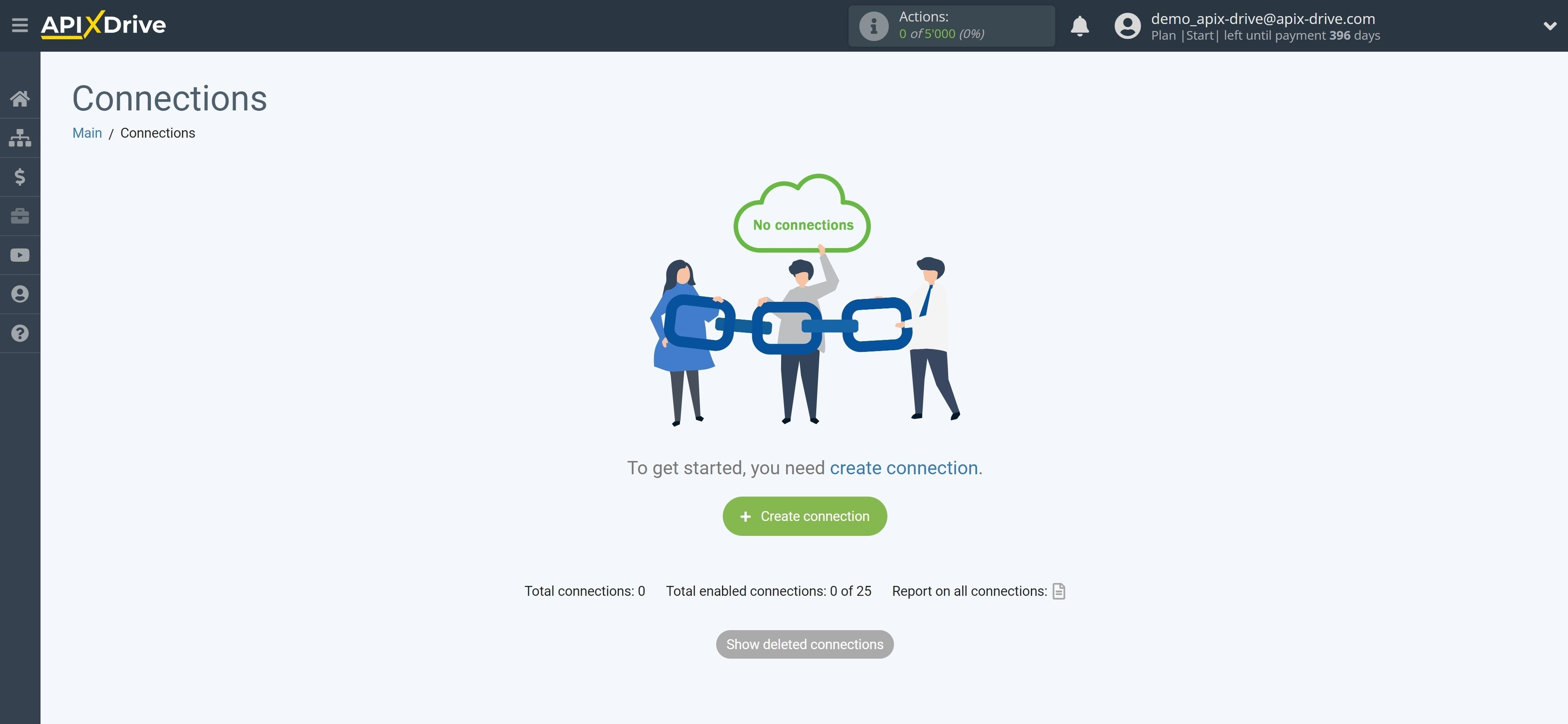Toggle the notifications bell icon

(x=1081, y=25)
